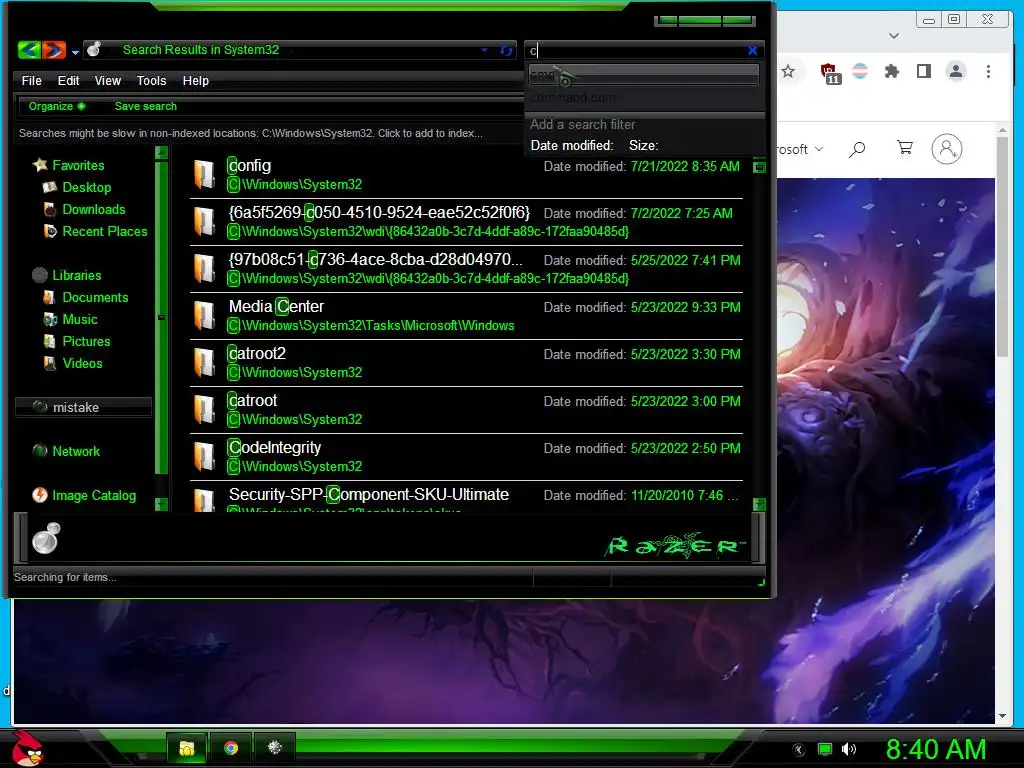Open Chrome Extensions puzzle icon
This screenshot has width=1024, height=768.
[891, 71]
